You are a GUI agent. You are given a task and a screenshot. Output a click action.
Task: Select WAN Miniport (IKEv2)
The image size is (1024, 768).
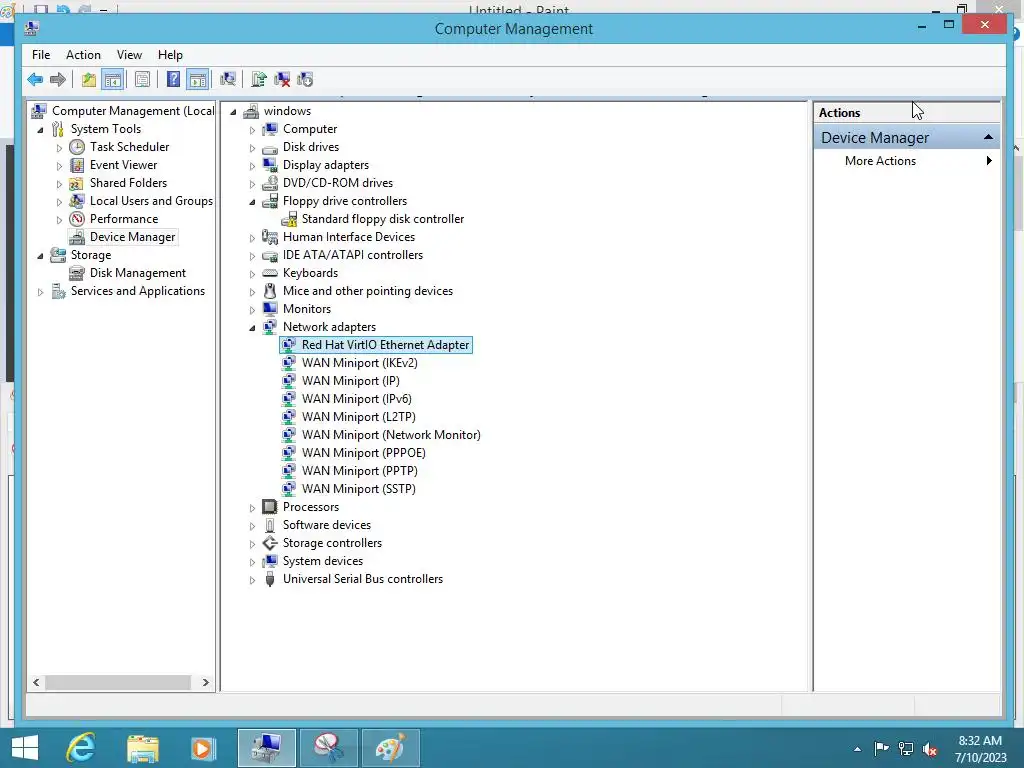pos(359,363)
